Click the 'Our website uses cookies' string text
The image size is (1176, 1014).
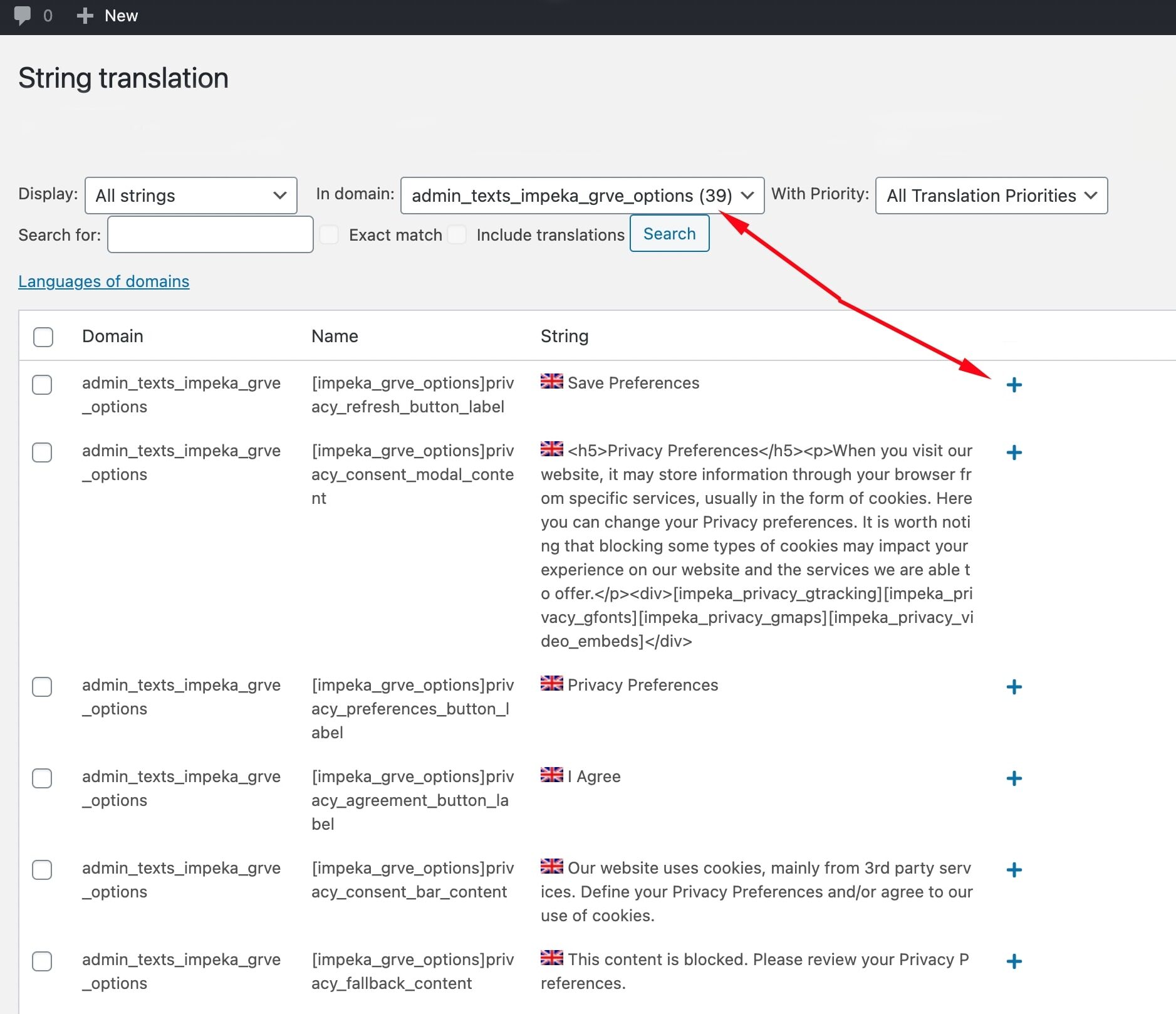pyautogui.click(x=757, y=892)
